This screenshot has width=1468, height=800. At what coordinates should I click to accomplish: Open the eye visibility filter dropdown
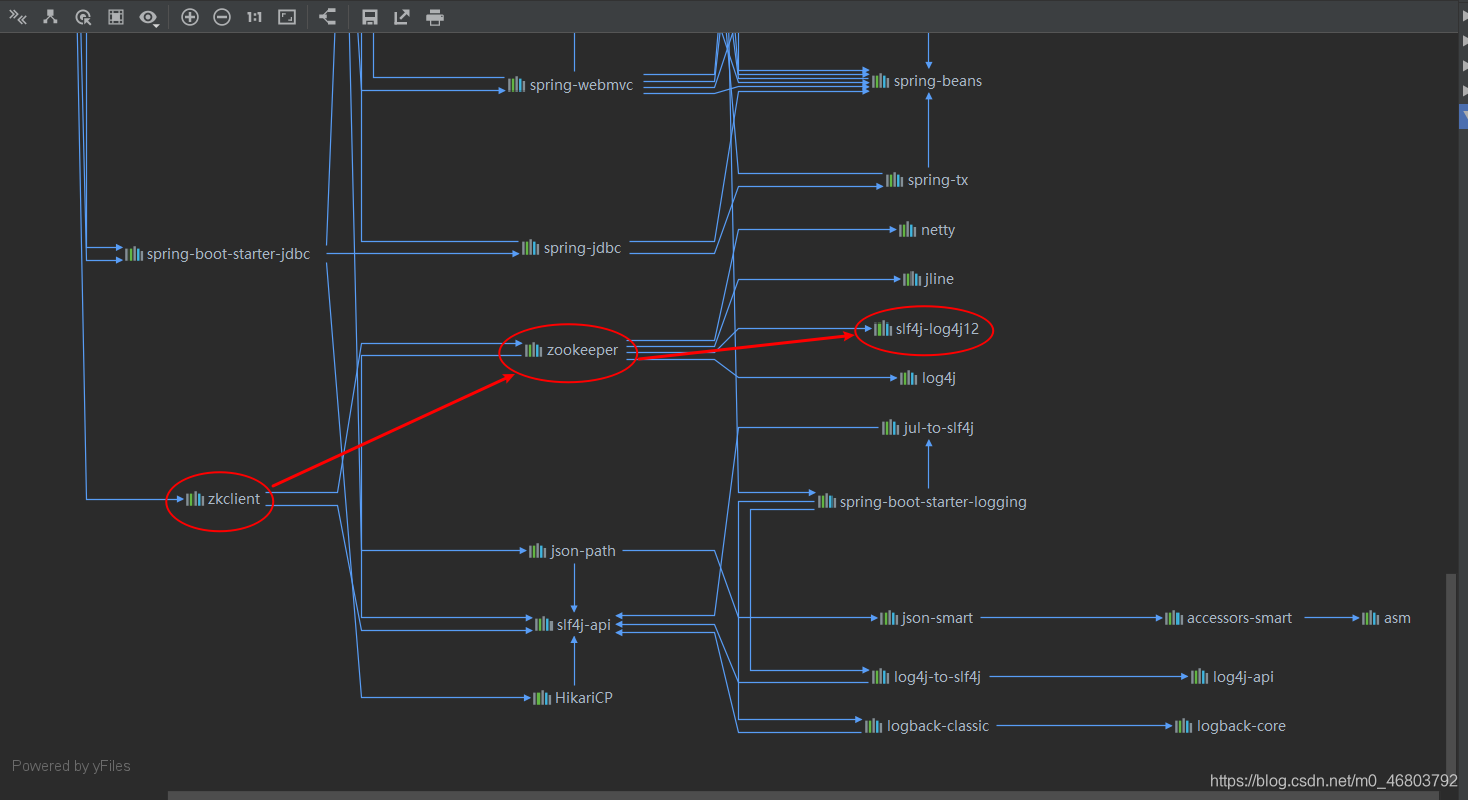pos(149,17)
